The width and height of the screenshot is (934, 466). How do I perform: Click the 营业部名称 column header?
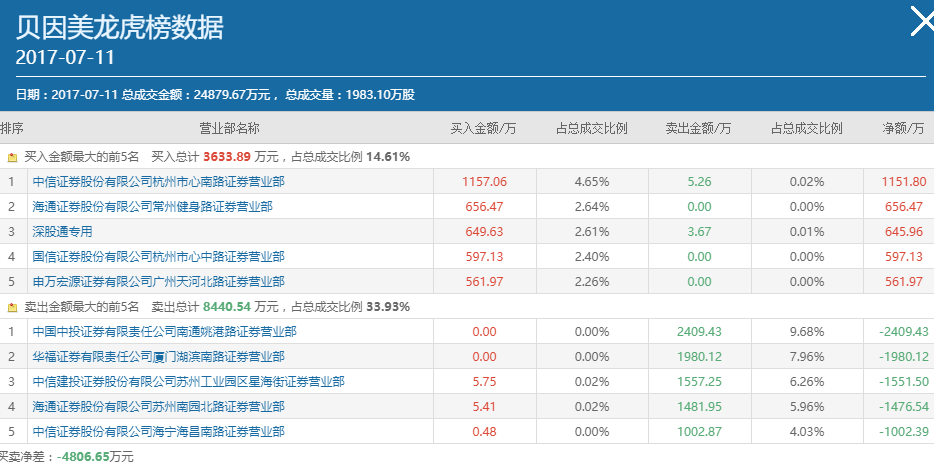229,129
